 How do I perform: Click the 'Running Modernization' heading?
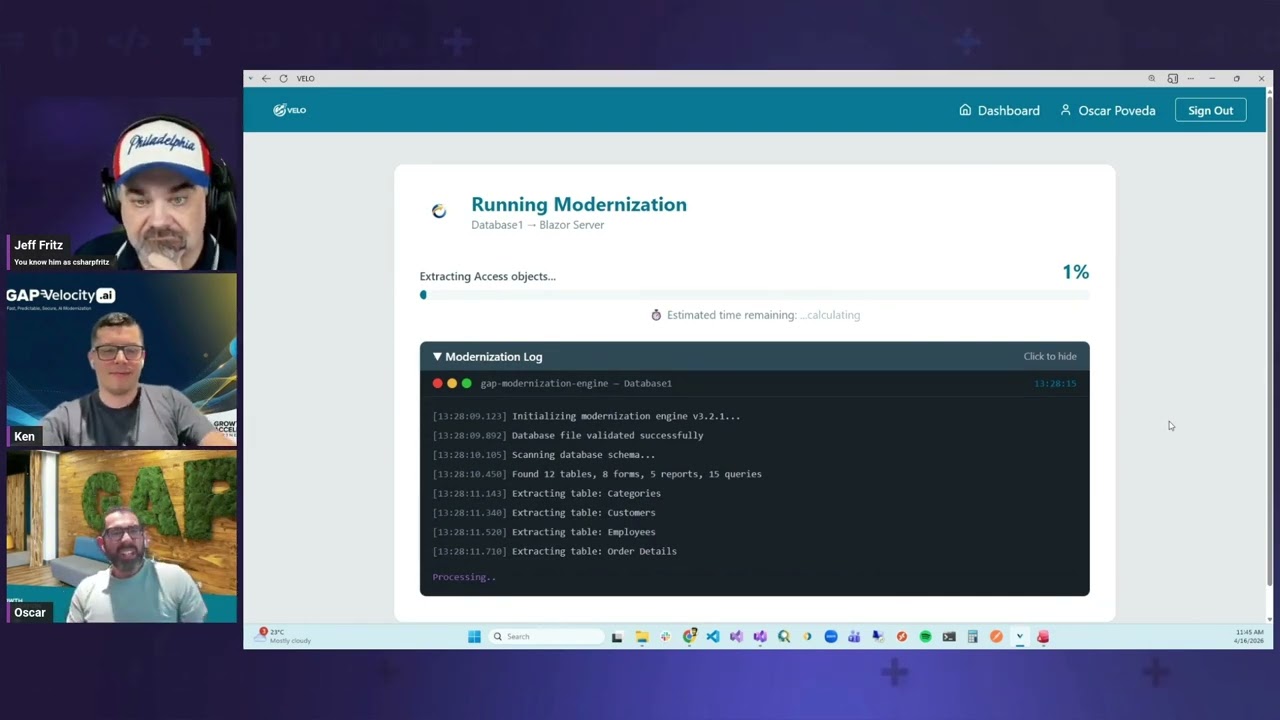point(579,204)
